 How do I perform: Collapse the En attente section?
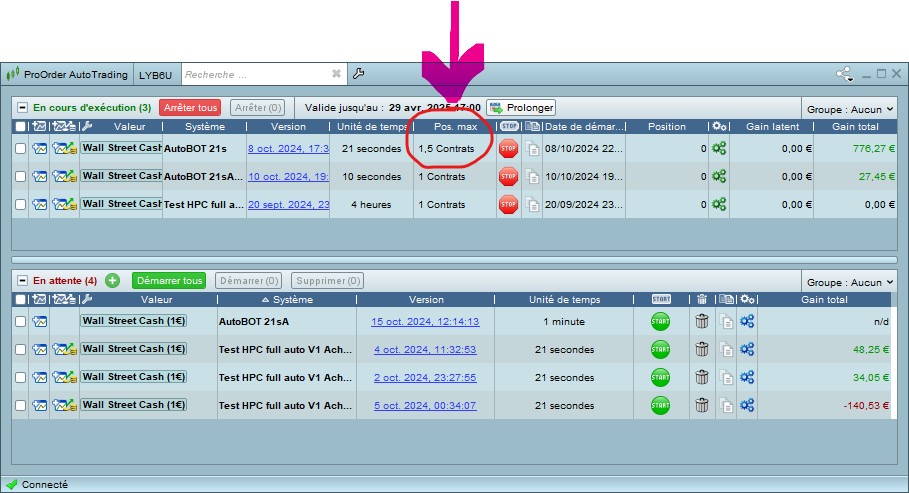22,281
